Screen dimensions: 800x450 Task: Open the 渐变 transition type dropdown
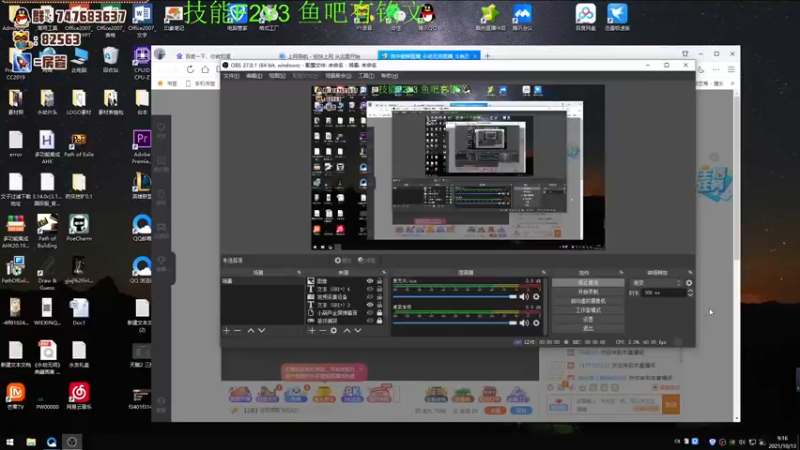656,283
